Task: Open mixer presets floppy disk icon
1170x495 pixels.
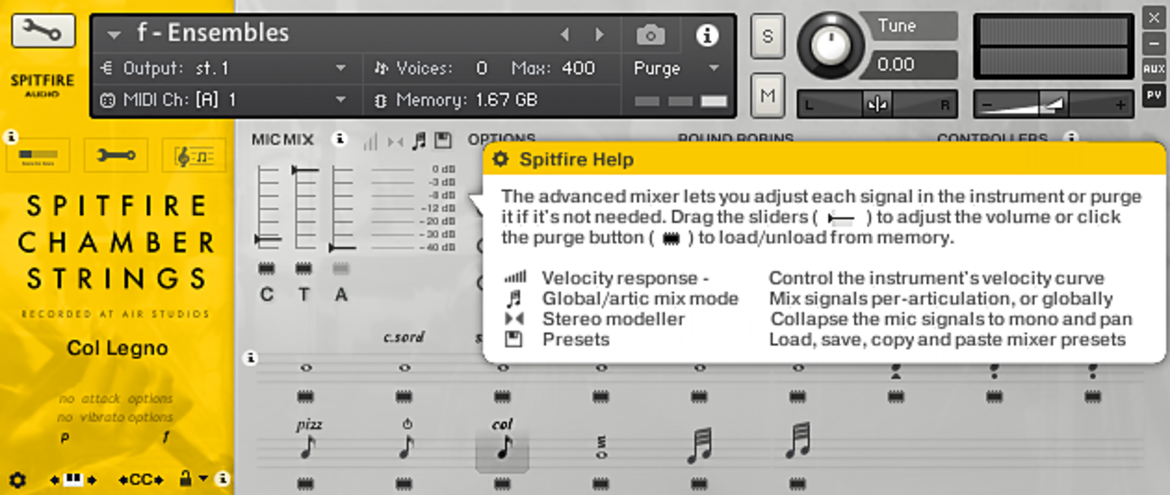Action: [442, 140]
